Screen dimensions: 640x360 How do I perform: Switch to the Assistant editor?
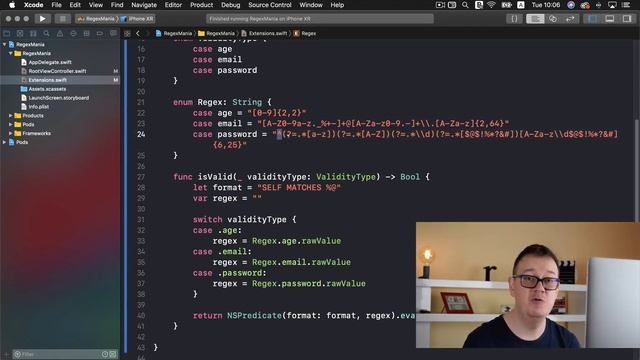tap(553, 19)
